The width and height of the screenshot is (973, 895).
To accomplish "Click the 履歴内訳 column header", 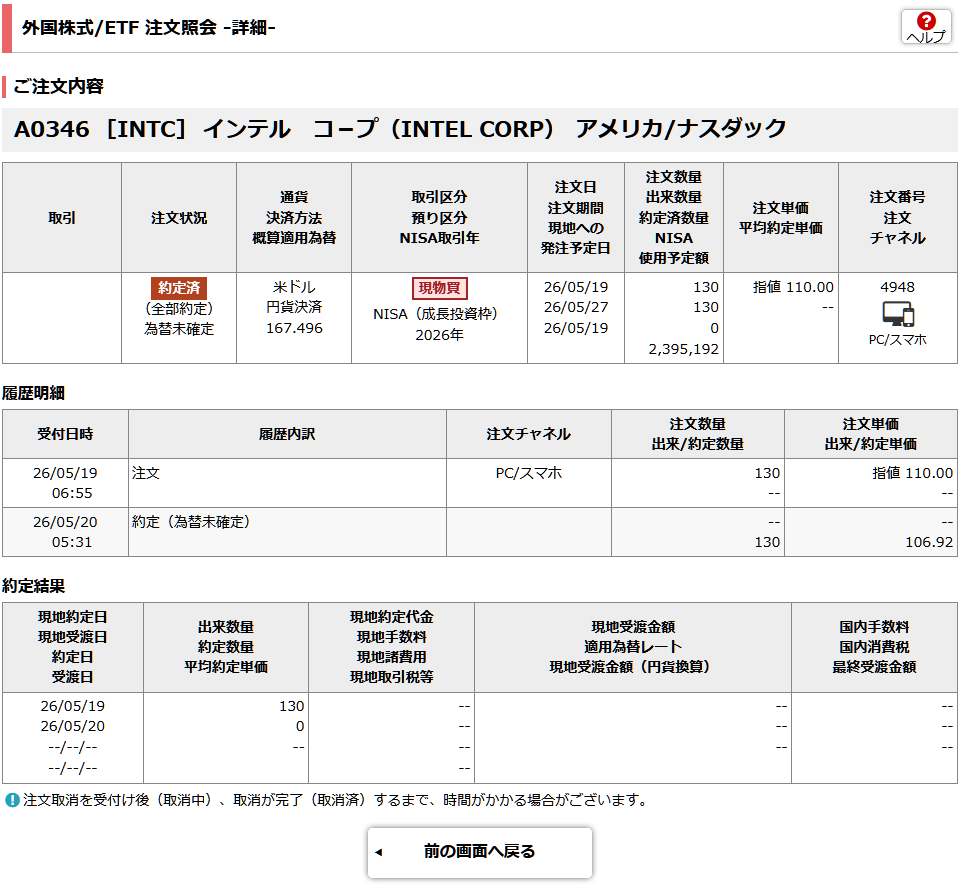I will 287,434.
